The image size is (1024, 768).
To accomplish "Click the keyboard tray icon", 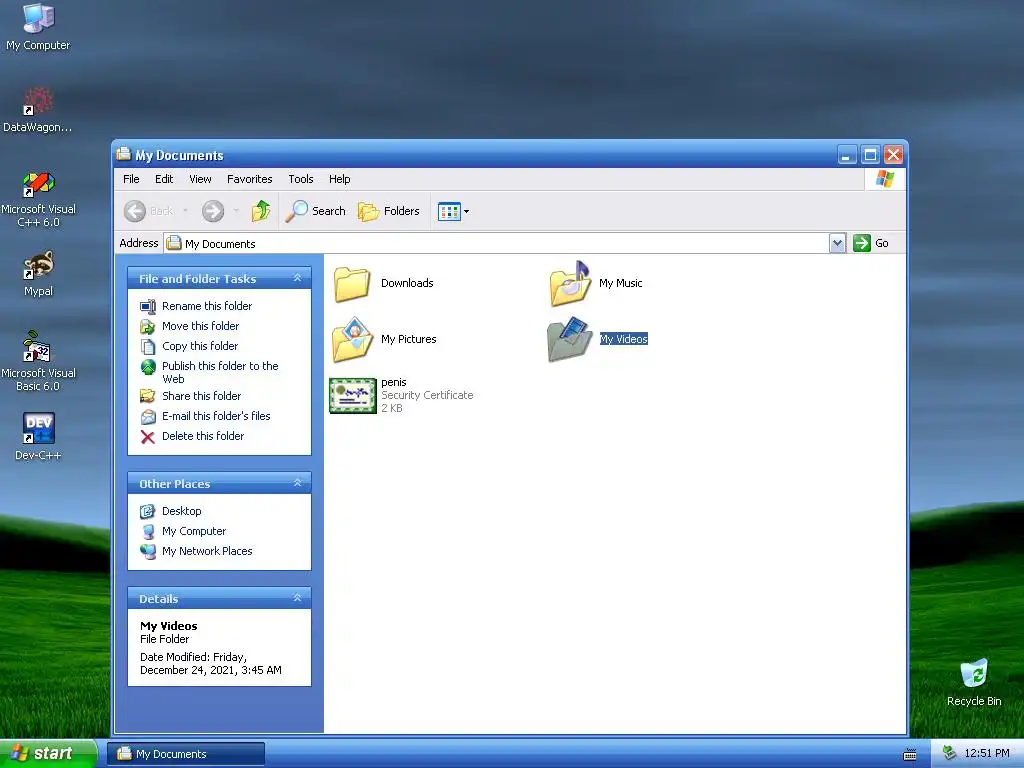I will pos(910,754).
